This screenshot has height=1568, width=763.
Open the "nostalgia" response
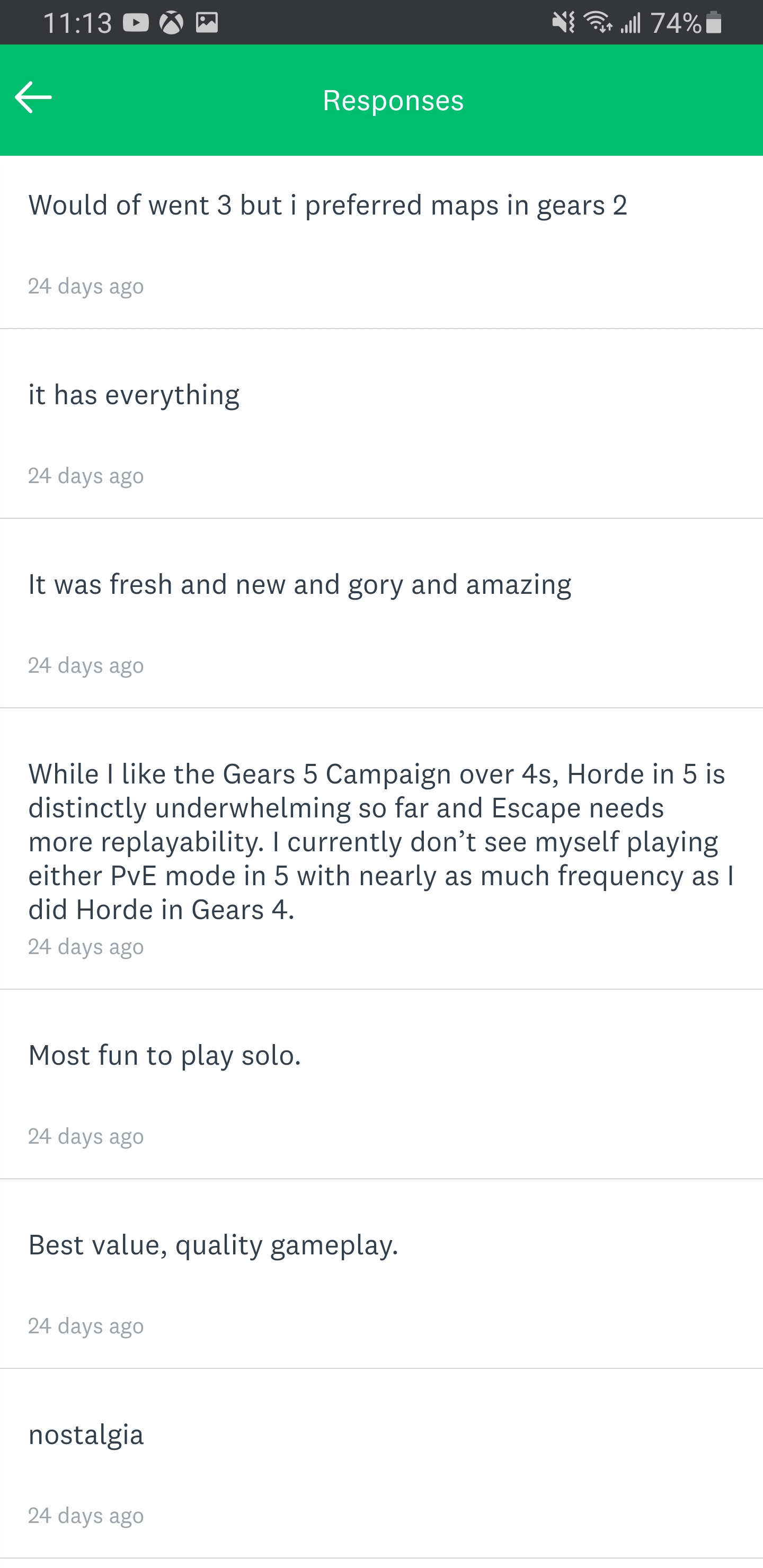pos(86,1435)
